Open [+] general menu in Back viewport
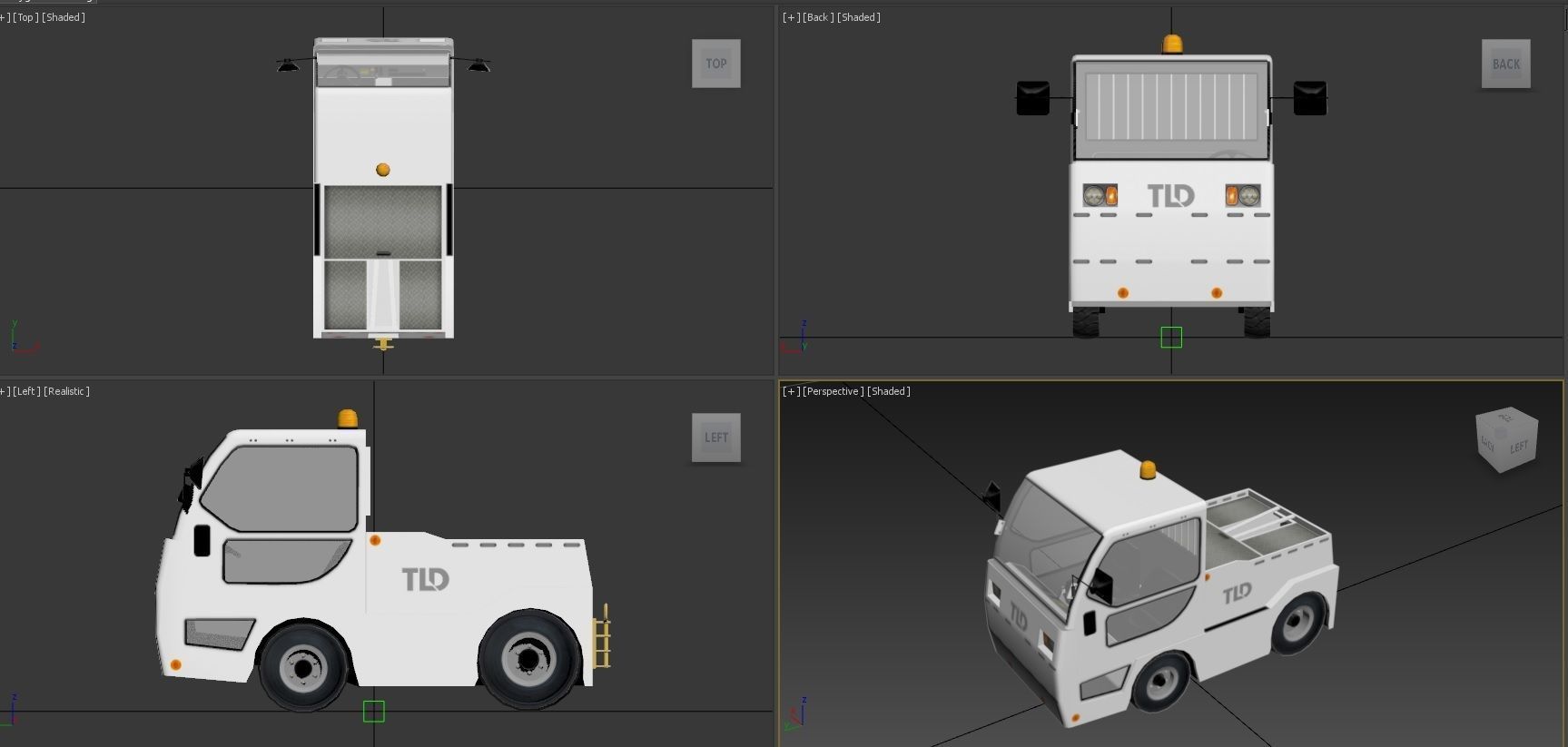The width and height of the screenshot is (1568, 747). (x=792, y=17)
